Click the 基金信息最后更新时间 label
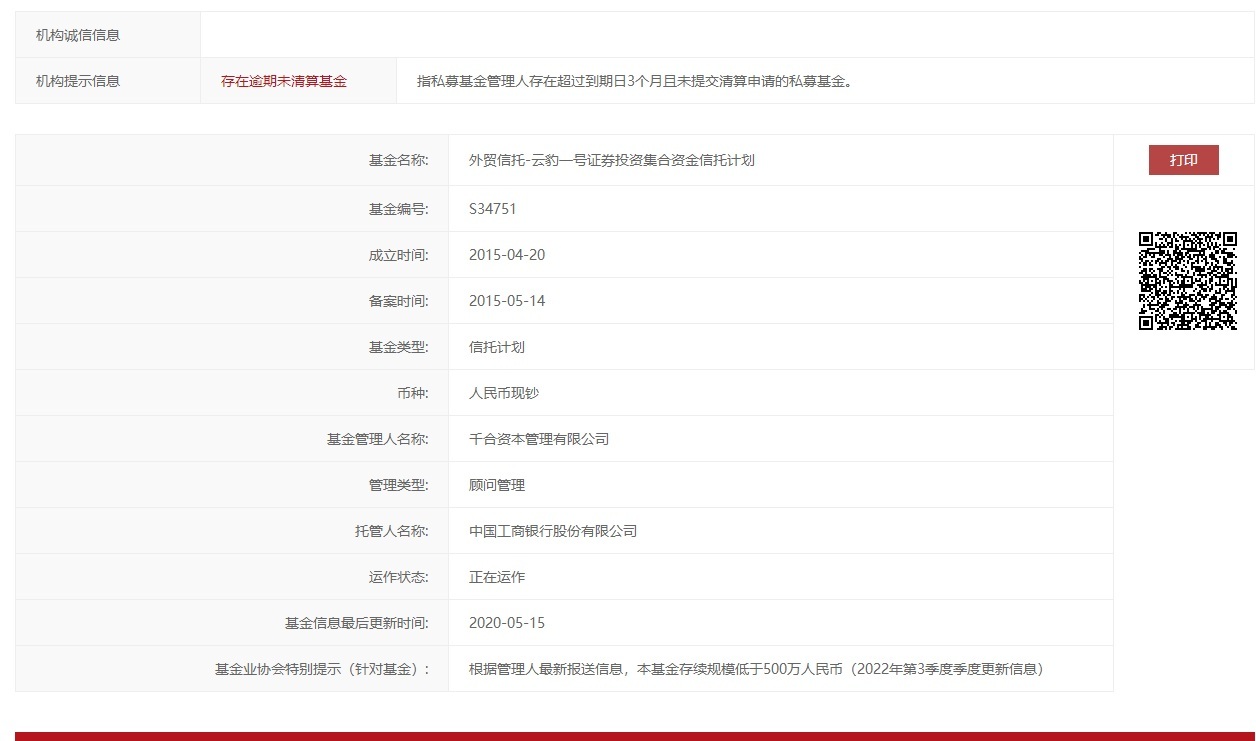The image size is (1256, 741). click(x=355, y=622)
